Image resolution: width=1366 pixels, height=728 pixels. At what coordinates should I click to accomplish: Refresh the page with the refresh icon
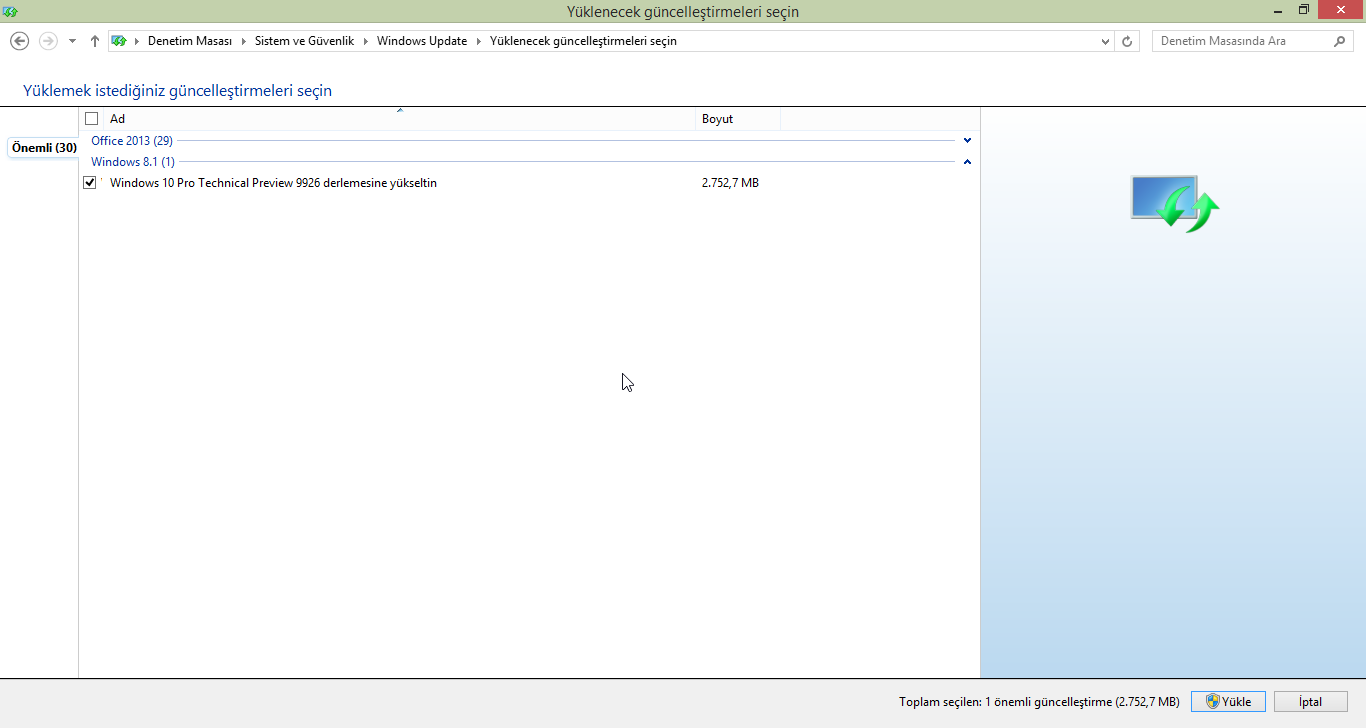[x=1127, y=41]
